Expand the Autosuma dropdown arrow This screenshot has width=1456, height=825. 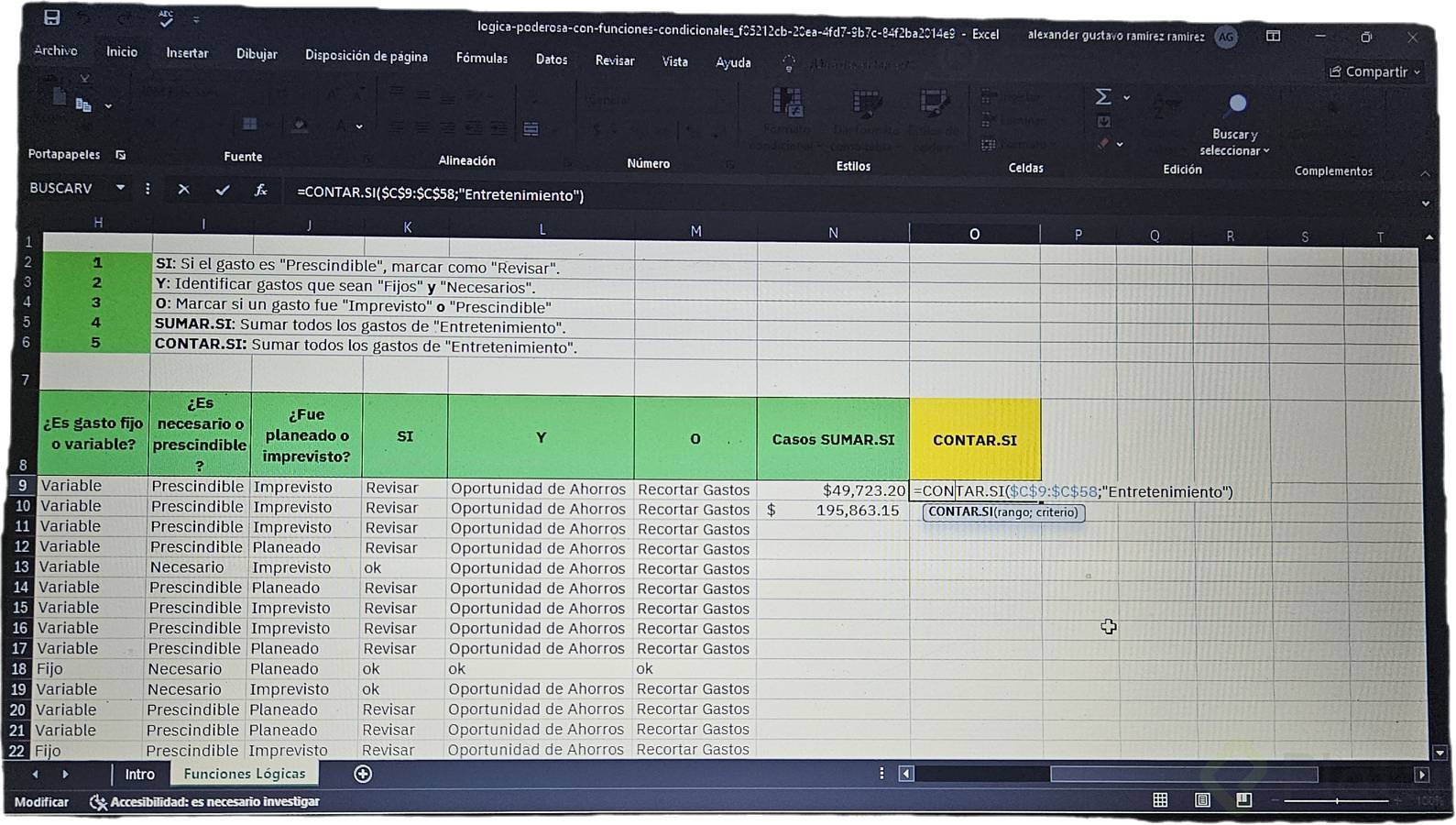pos(1127,97)
